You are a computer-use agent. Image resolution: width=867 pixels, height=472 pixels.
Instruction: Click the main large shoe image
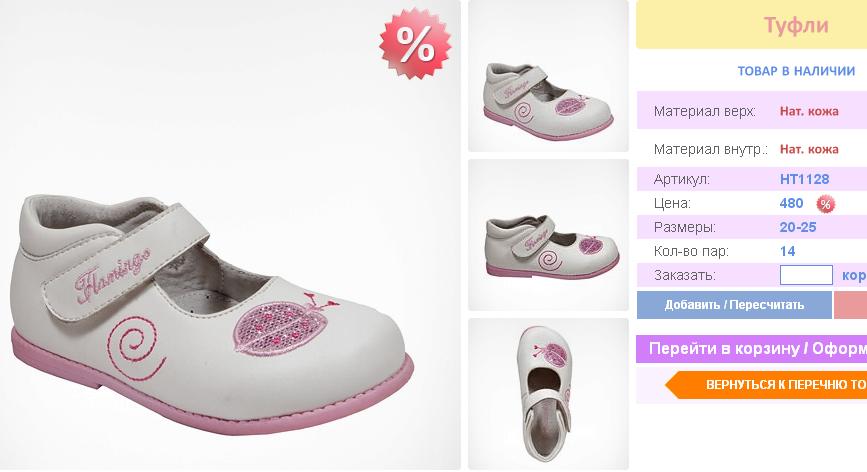pos(230,235)
